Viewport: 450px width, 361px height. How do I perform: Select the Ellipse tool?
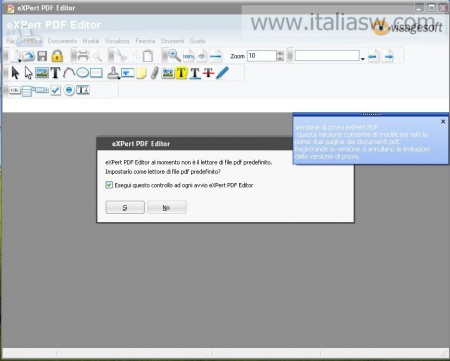tap(82, 73)
